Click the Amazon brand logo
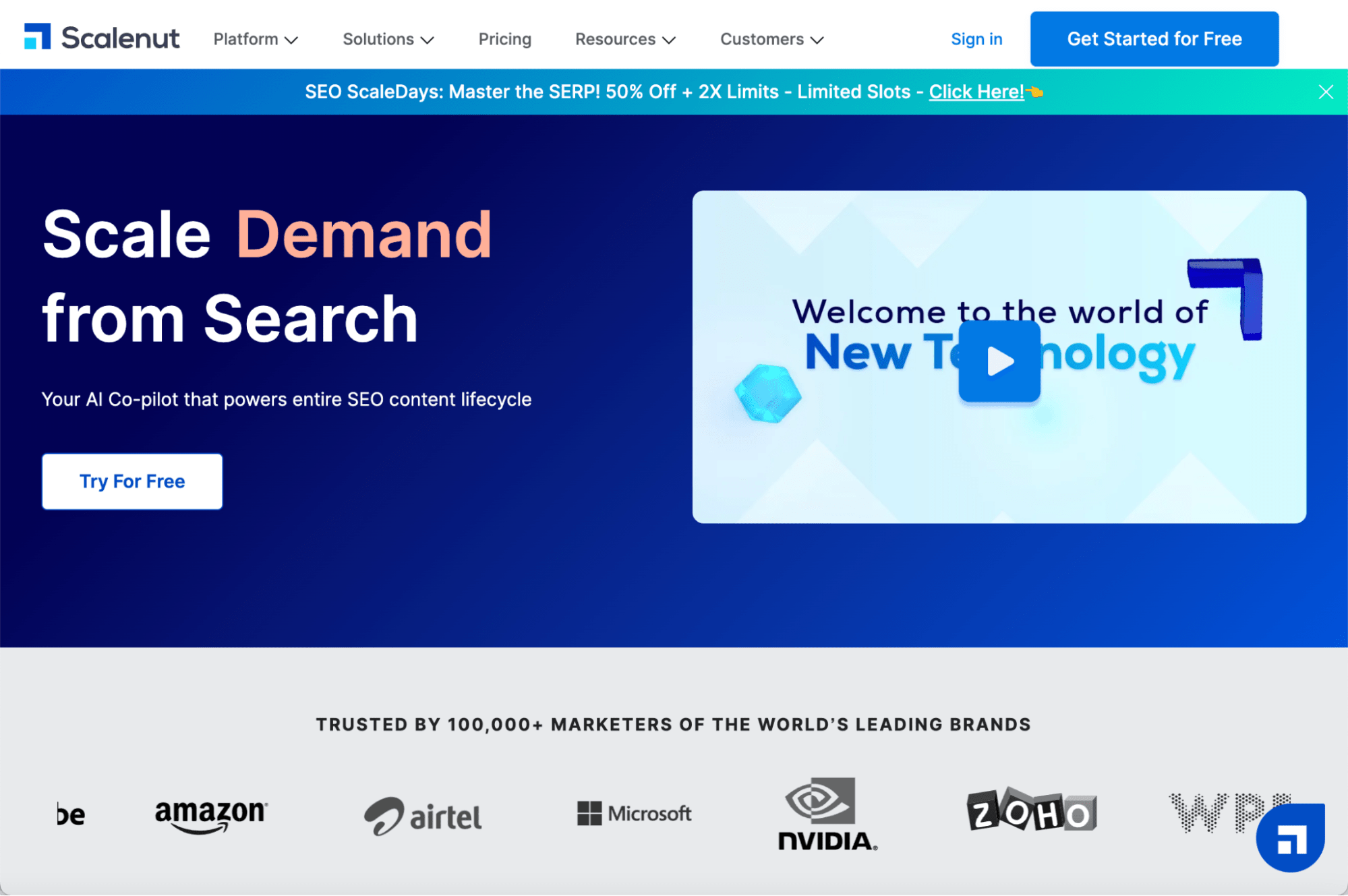The image size is (1348, 896). pos(211,816)
